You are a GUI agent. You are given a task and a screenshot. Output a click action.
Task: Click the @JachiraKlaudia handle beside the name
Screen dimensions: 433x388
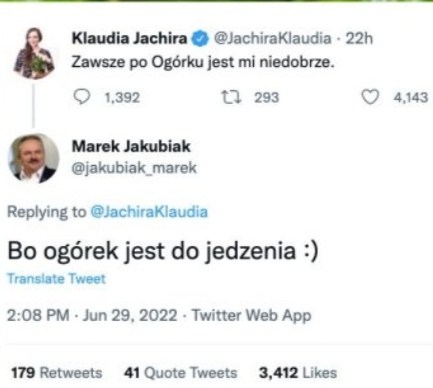[x=272, y=38]
